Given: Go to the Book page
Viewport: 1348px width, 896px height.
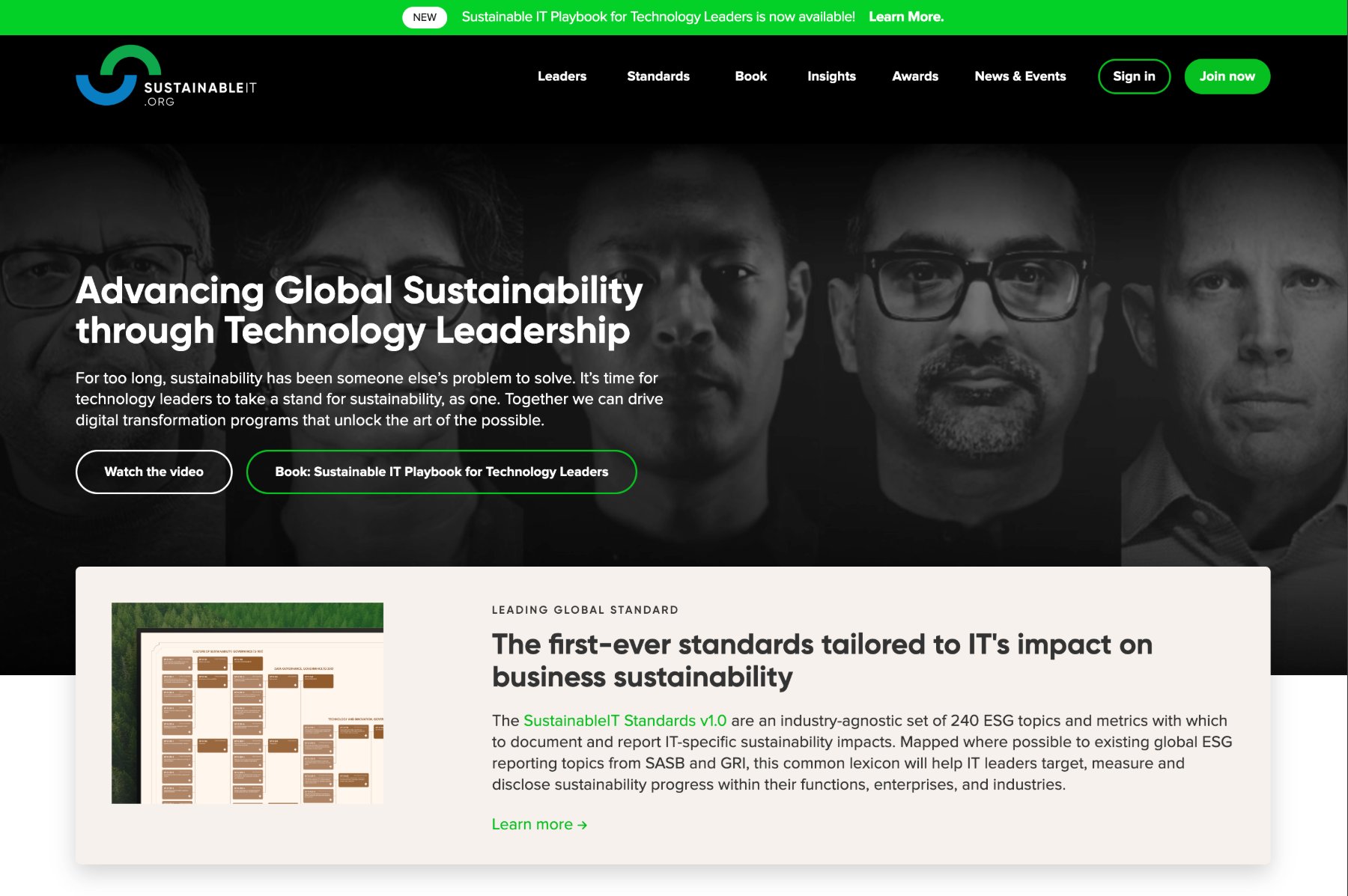Looking at the screenshot, I should pyautogui.click(x=750, y=76).
